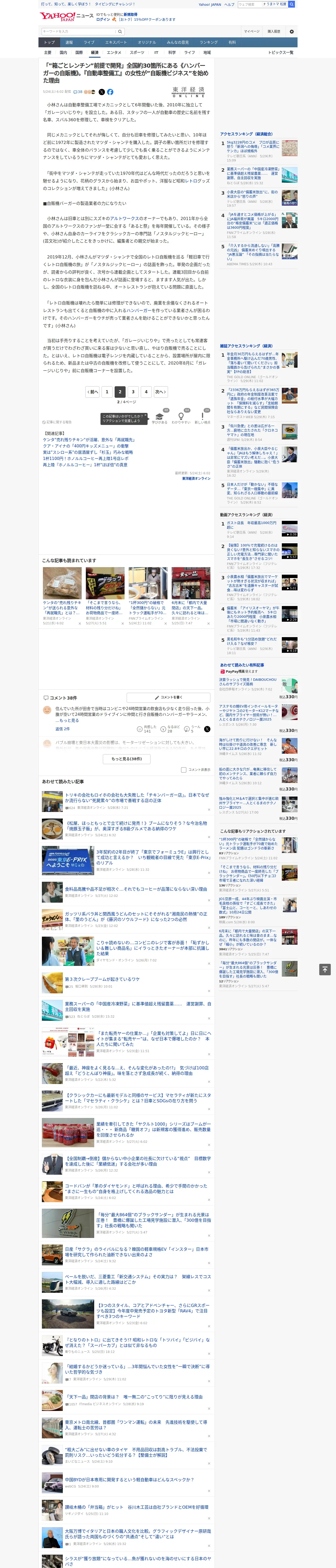React with the 新しい視点 exclamation icon
Viewport: 336px width, 1568px height.
point(203,417)
